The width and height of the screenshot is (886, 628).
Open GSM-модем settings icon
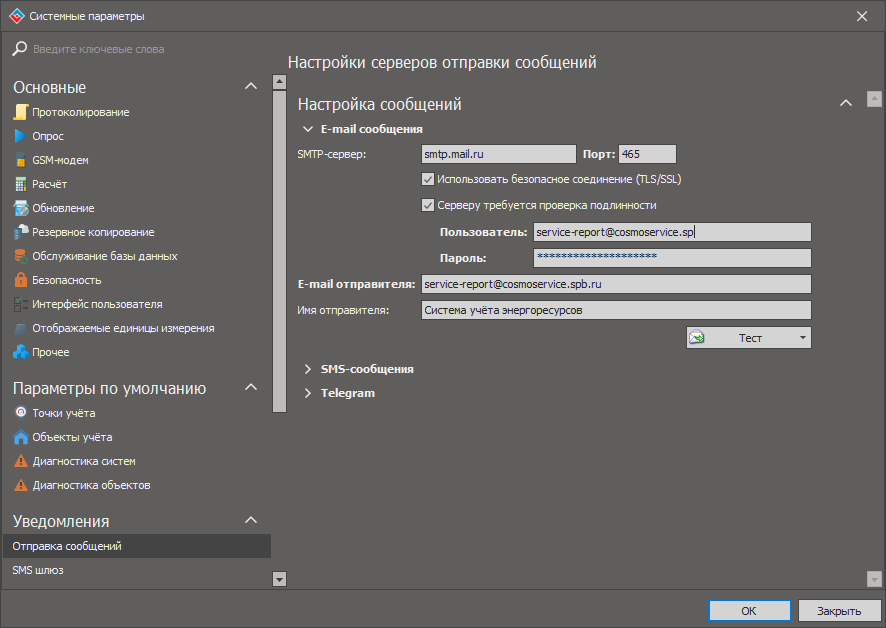pyautogui.click(x=20, y=160)
